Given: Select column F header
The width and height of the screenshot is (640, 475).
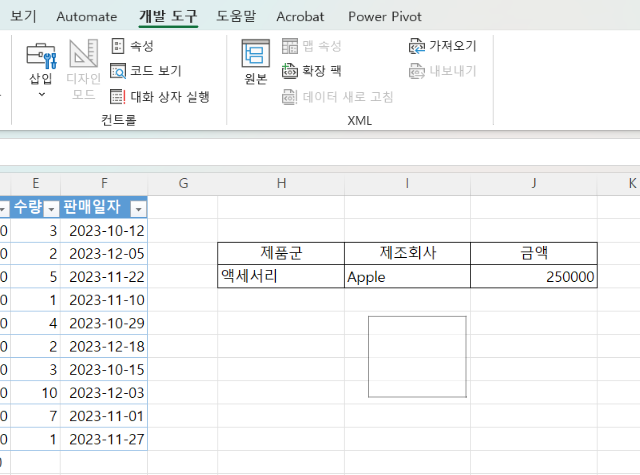Looking at the screenshot, I should pyautogui.click(x=104, y=184).
